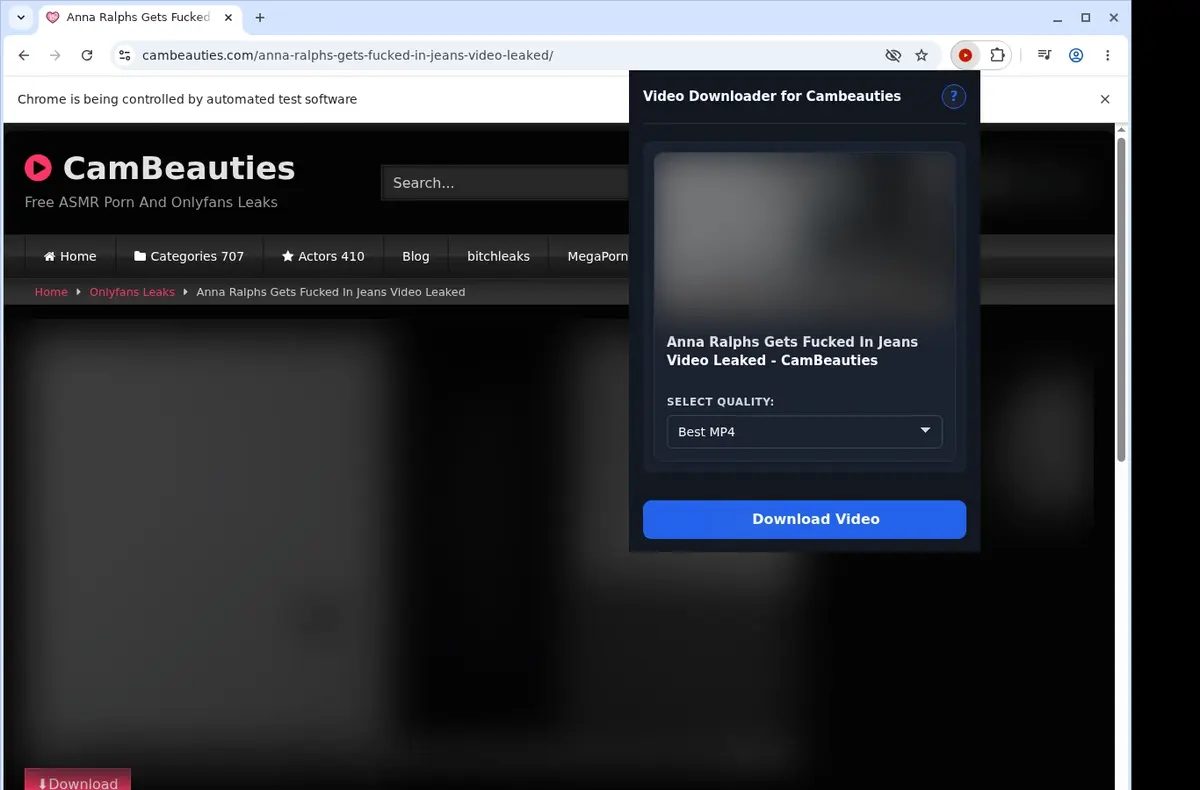View site information icon in address bar
This screenshot has height=790, width=1200.
pos(124,56)
